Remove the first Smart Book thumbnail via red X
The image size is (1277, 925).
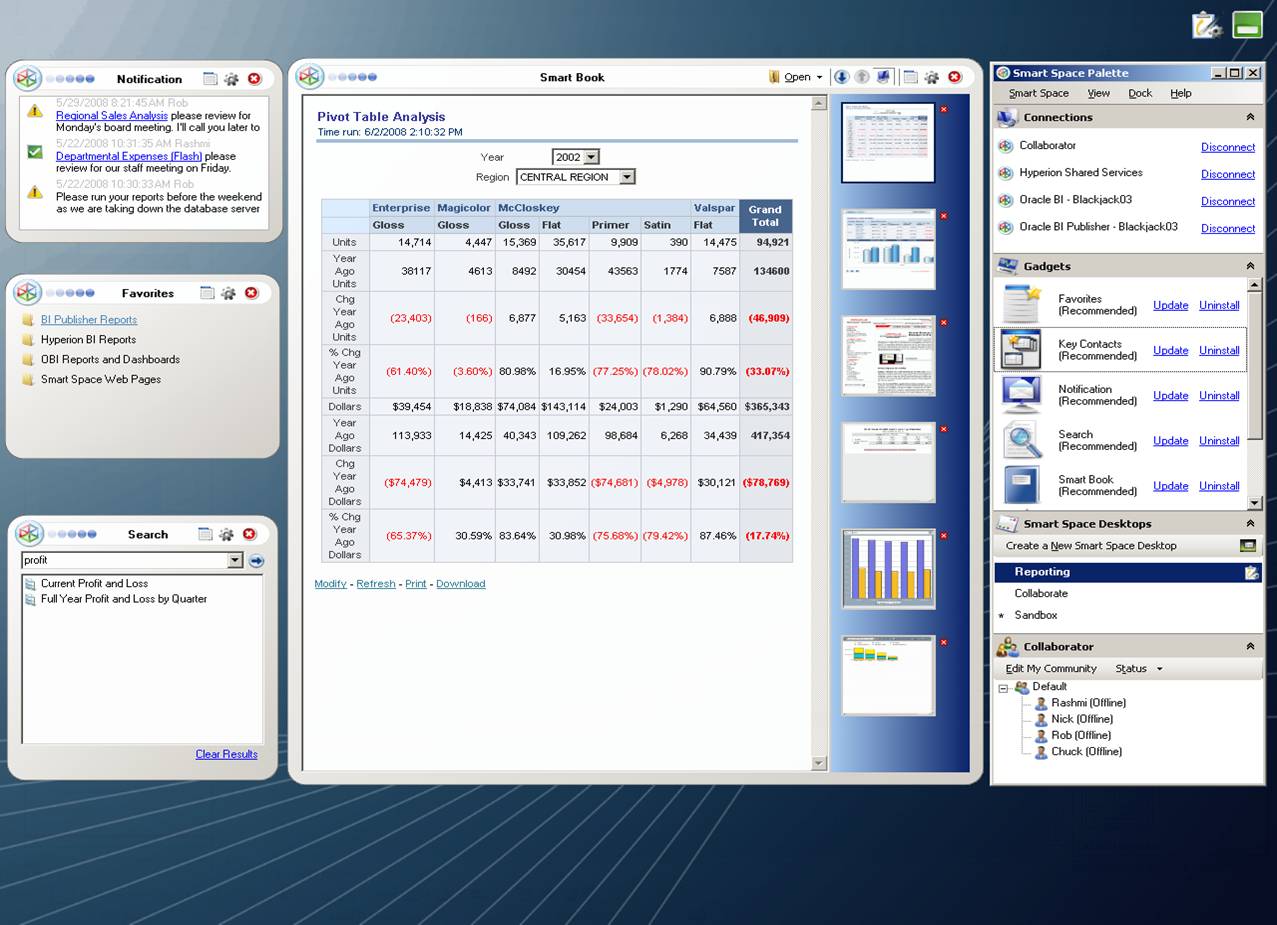click(943, 109)
